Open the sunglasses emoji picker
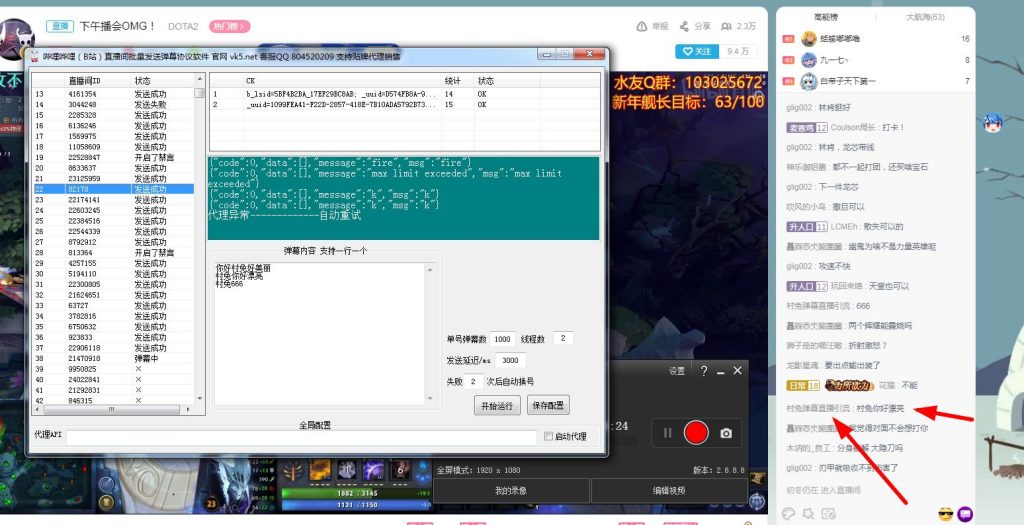1024x525 pixels. tap(945, 513)
